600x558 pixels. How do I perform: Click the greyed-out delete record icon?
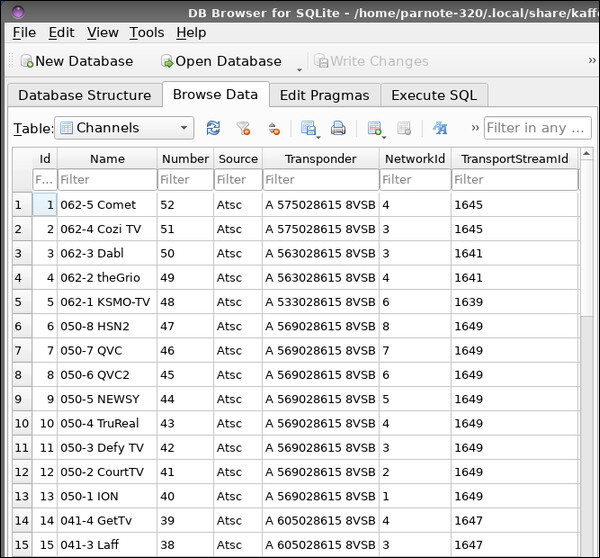point(404,128)
